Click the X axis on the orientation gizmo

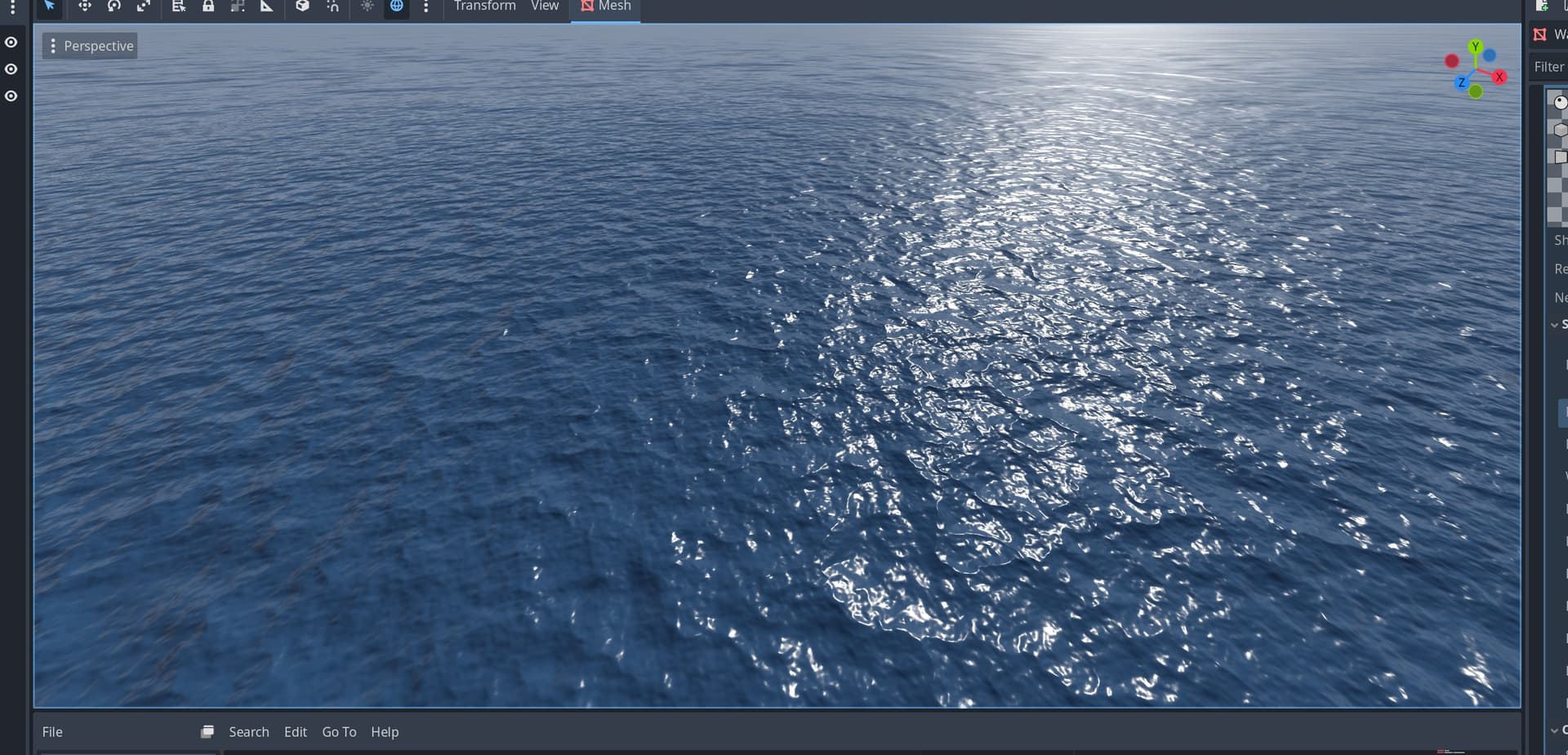point(1500,77)
